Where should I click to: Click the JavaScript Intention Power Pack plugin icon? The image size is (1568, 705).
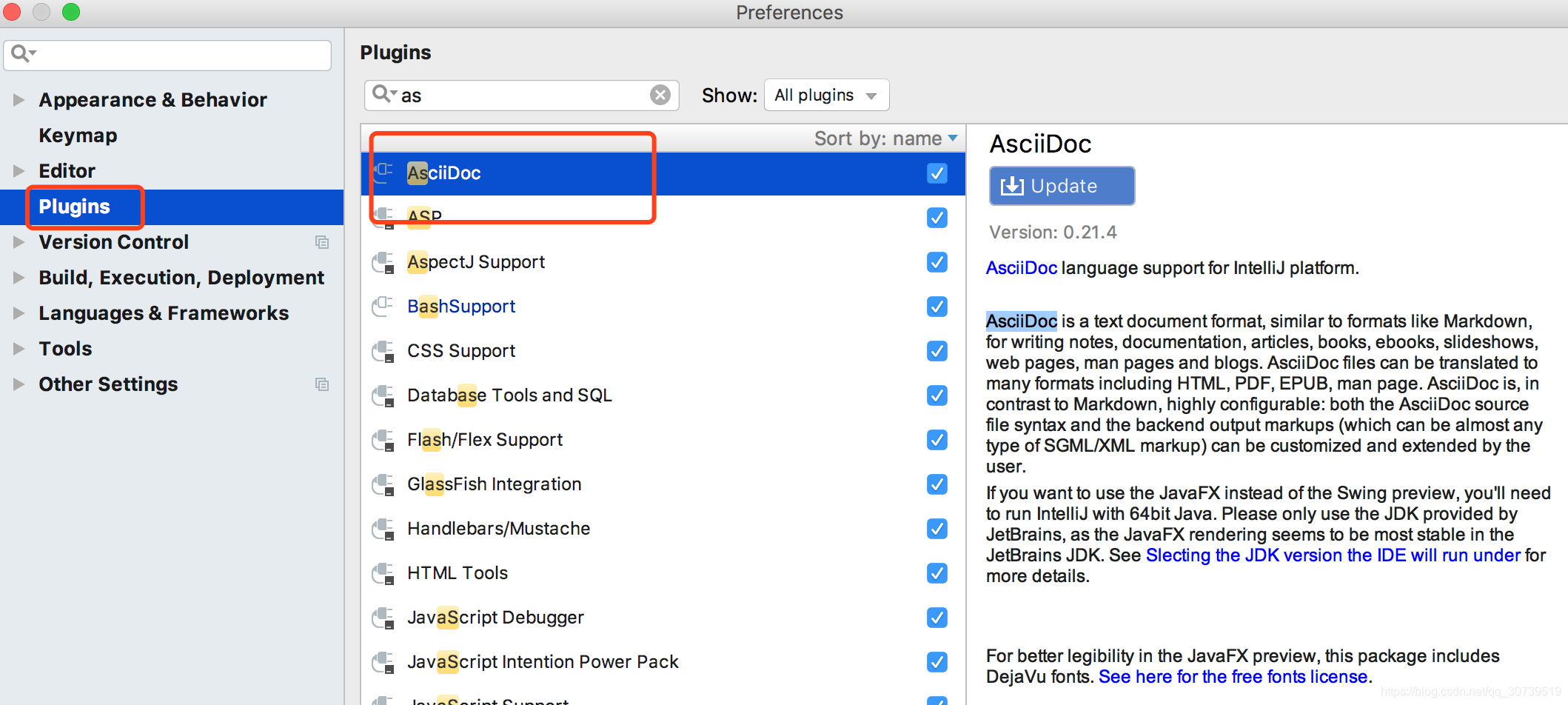383,662
